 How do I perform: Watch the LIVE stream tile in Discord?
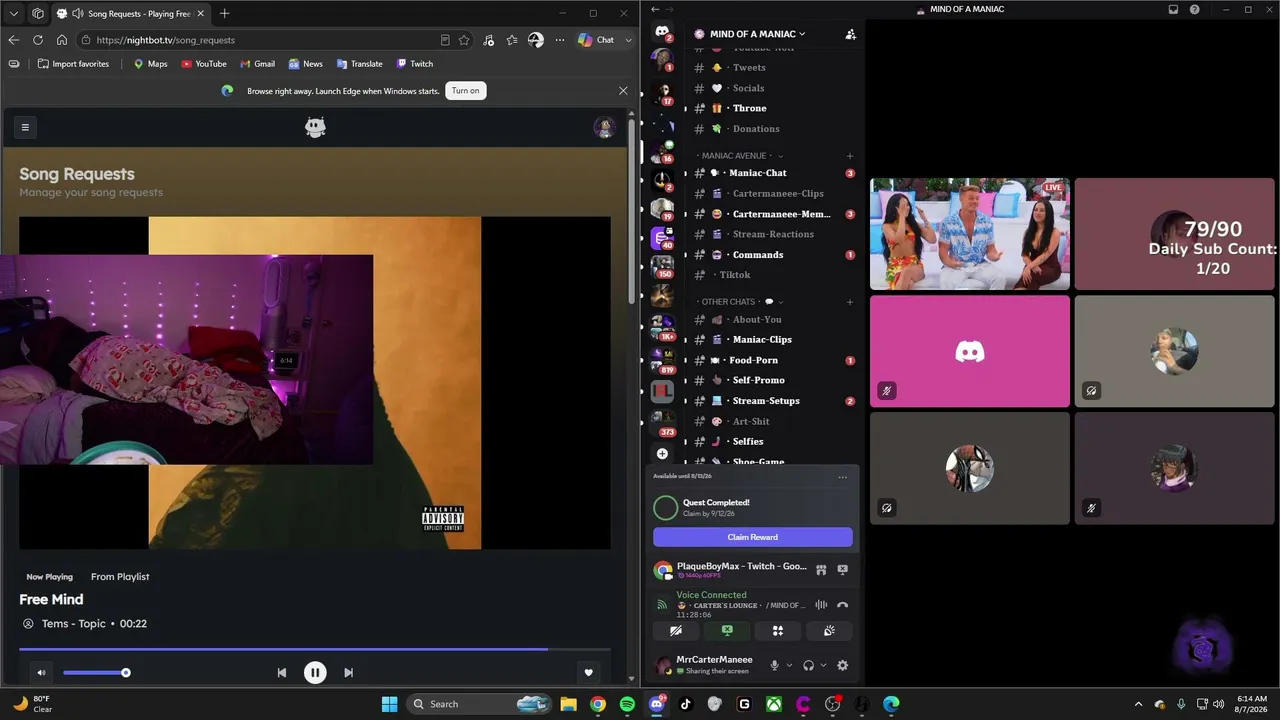click(970, 234)
